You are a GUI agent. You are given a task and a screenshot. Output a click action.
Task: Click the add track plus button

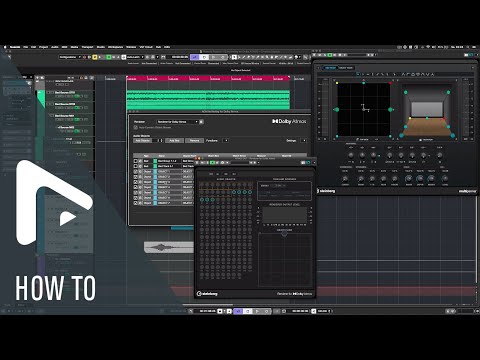[x=38, y=78]
